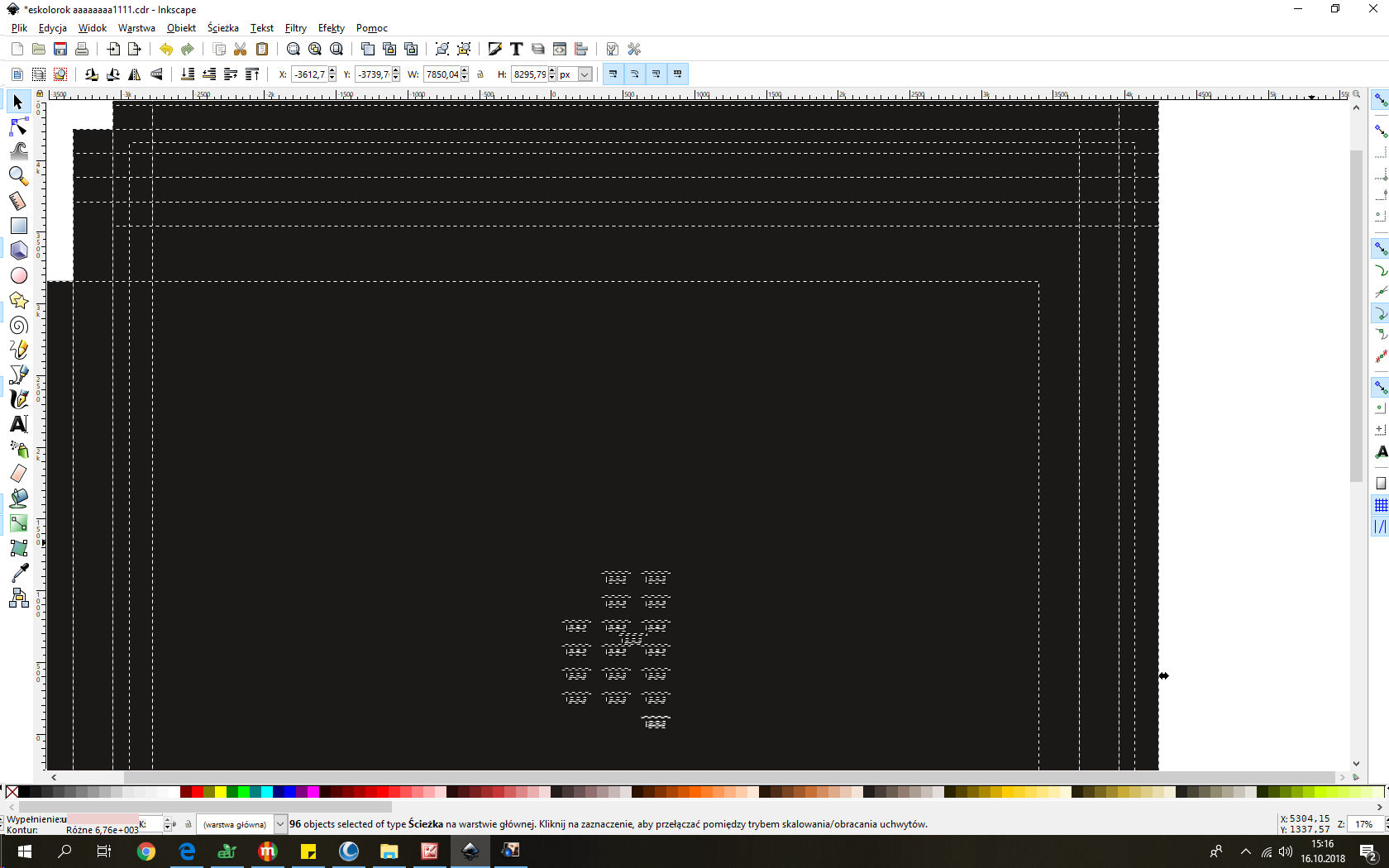Toggle scale stroke width with object
This screenshot has width=1389, height=868.
613,74
